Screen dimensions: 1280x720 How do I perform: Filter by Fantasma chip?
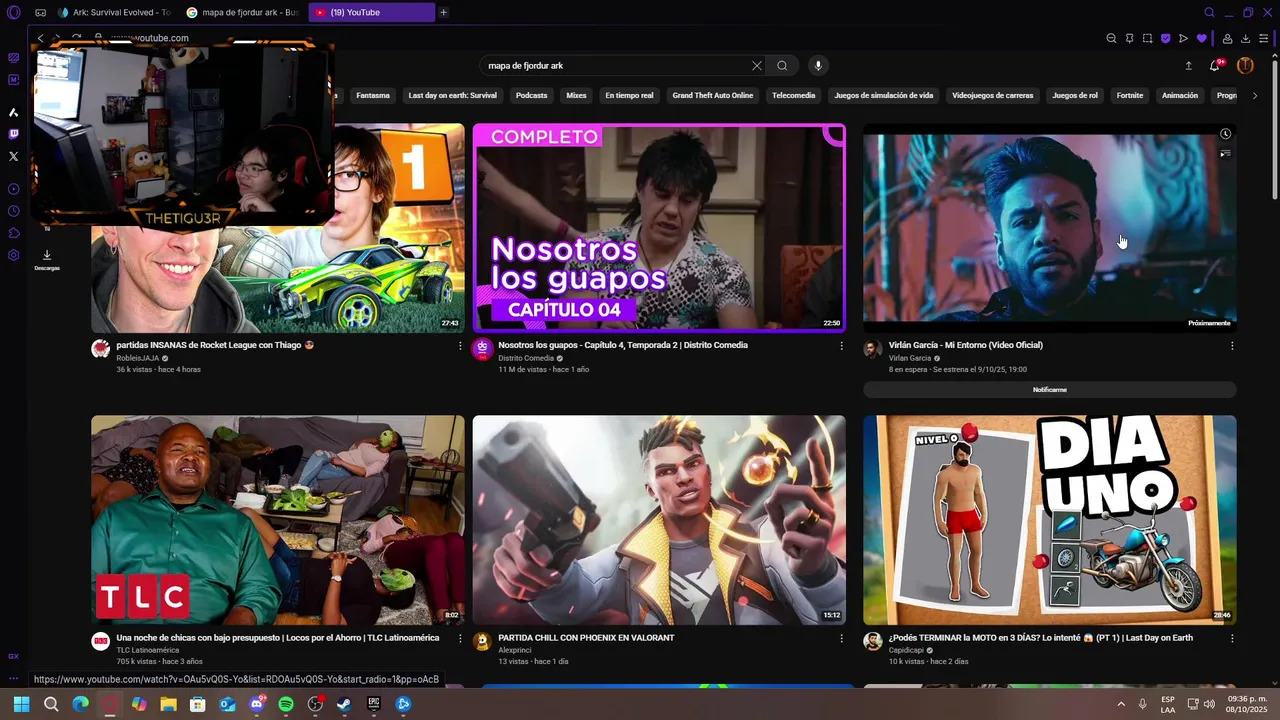click(373, 96)
